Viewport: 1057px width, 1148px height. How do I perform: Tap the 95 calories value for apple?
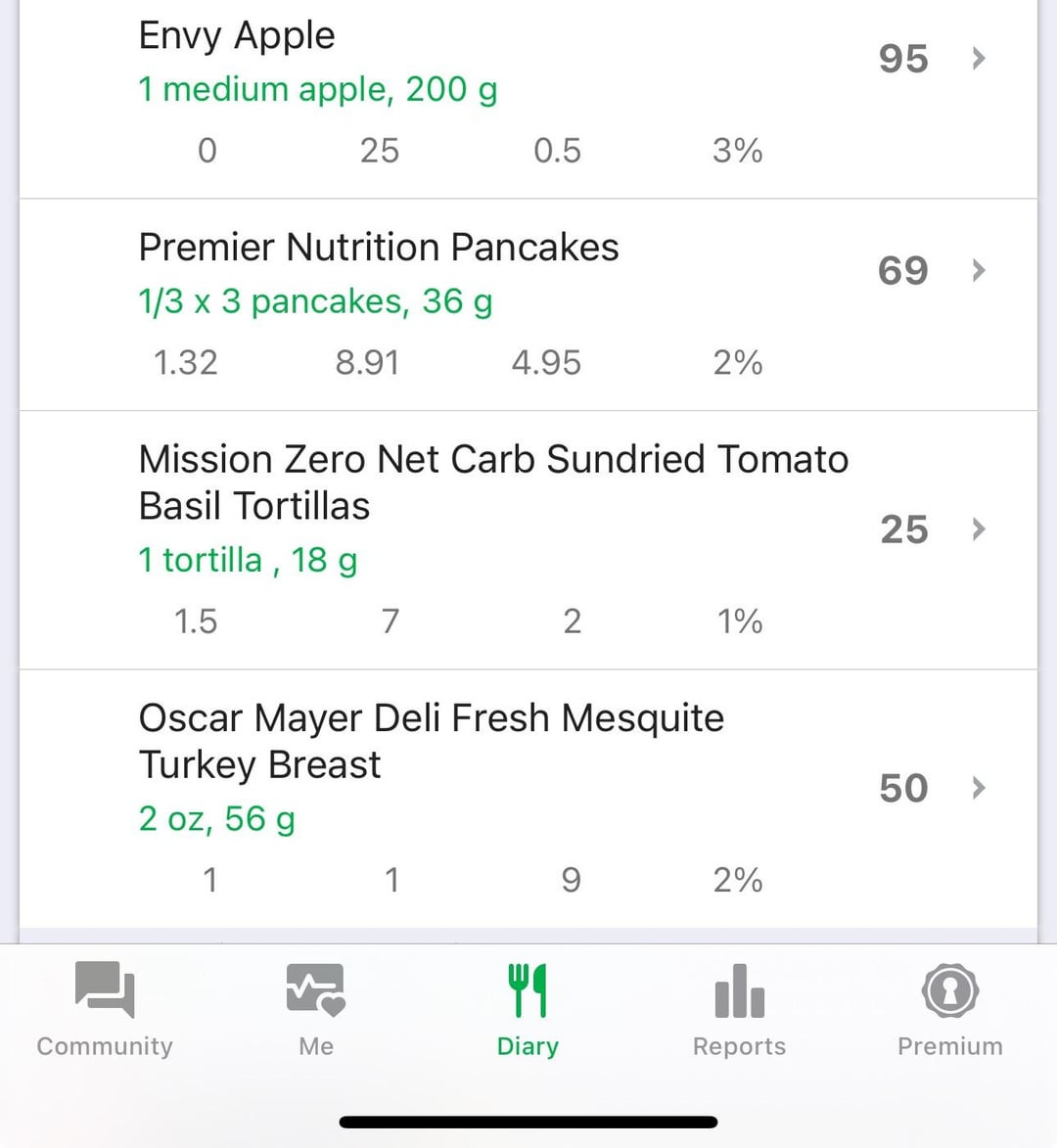[903, 59]
